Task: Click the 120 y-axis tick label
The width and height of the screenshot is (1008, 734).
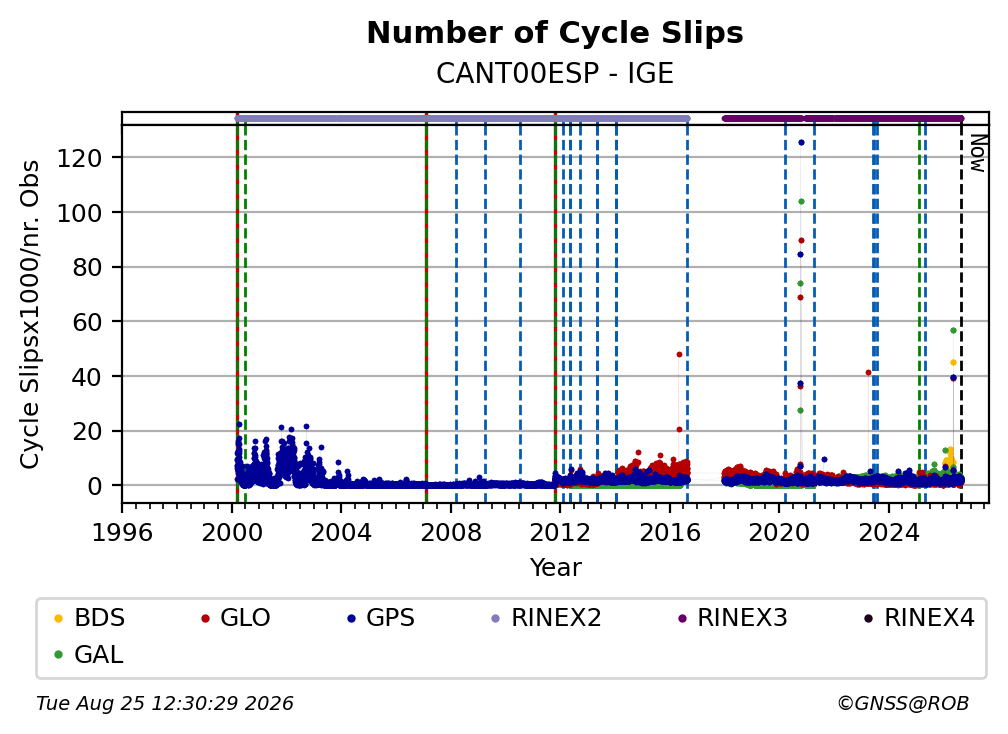Action: click(80, 158)
